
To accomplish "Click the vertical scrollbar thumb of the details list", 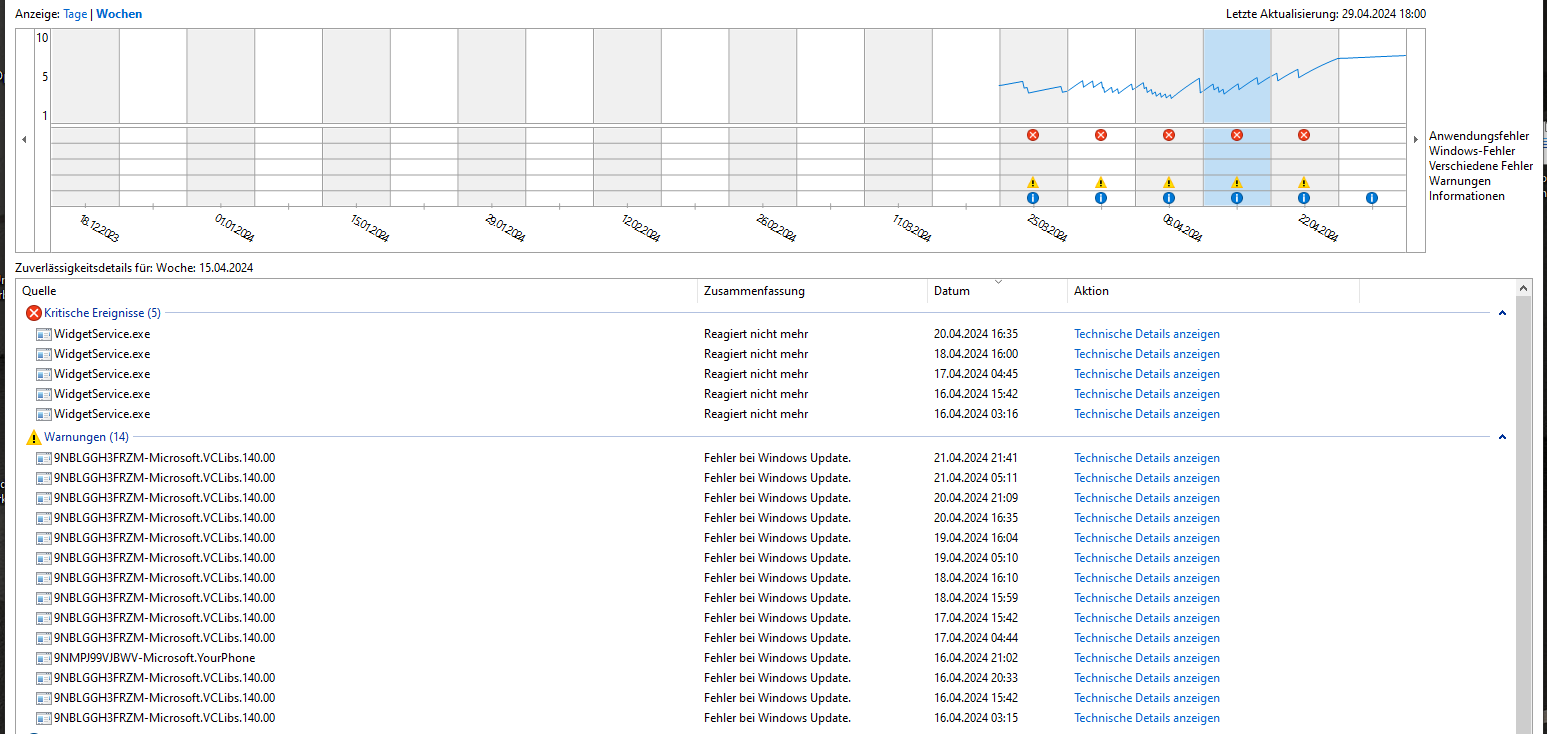I will [x=1524, y=515].
